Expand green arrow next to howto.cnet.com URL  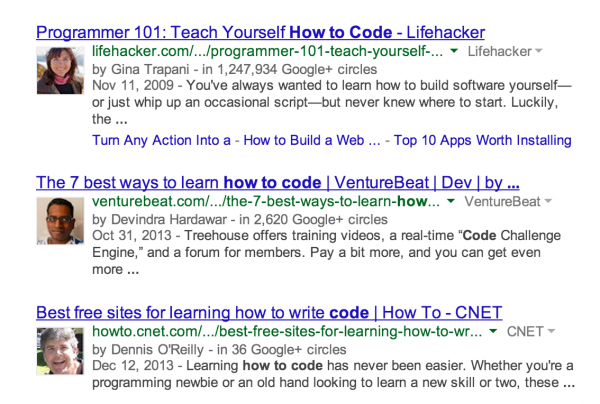(x=493, y=331)
